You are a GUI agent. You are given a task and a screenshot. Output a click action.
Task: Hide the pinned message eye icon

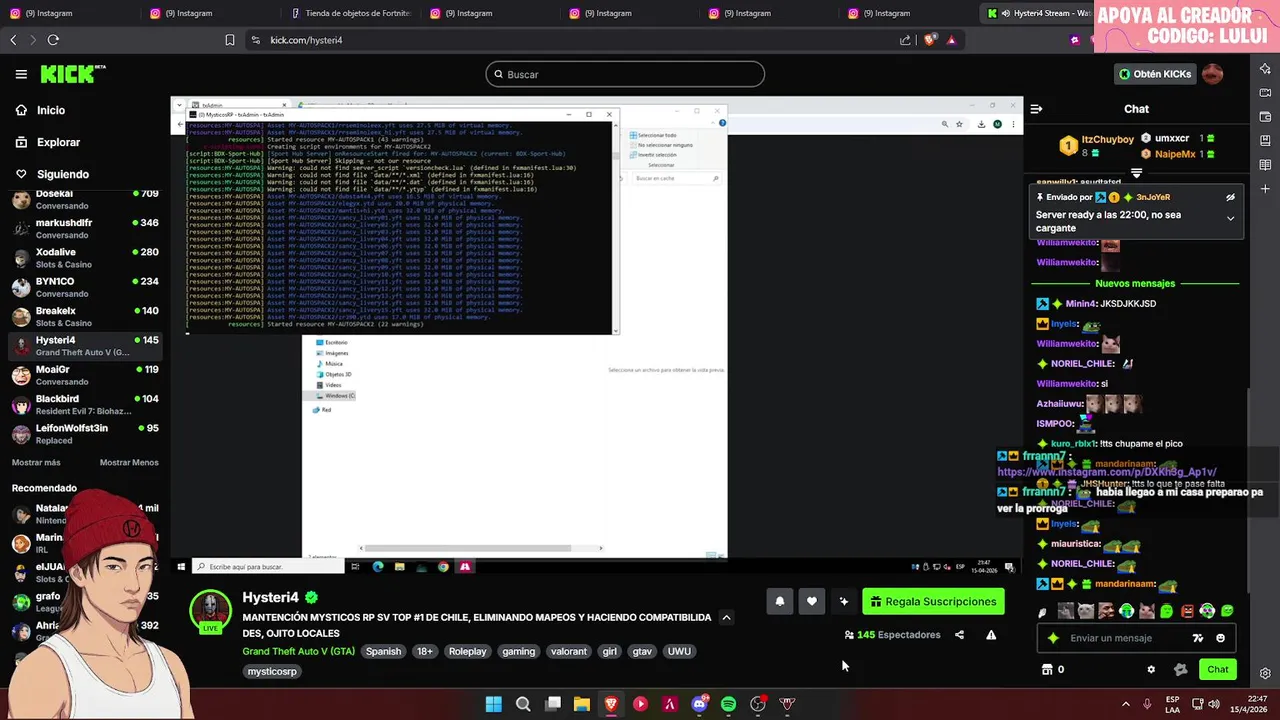click(1230, 198)
